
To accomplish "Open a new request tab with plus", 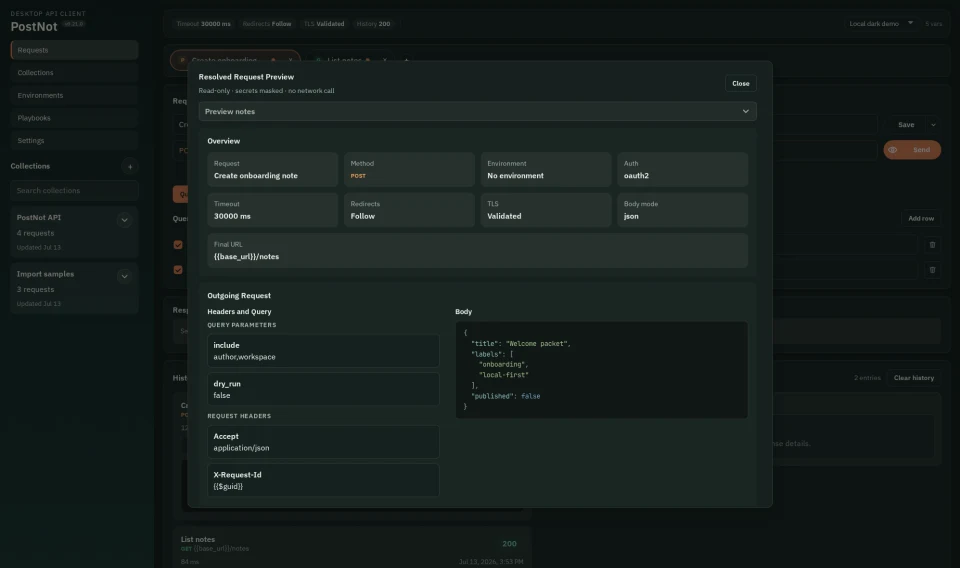I will click(x=406, y=60).
